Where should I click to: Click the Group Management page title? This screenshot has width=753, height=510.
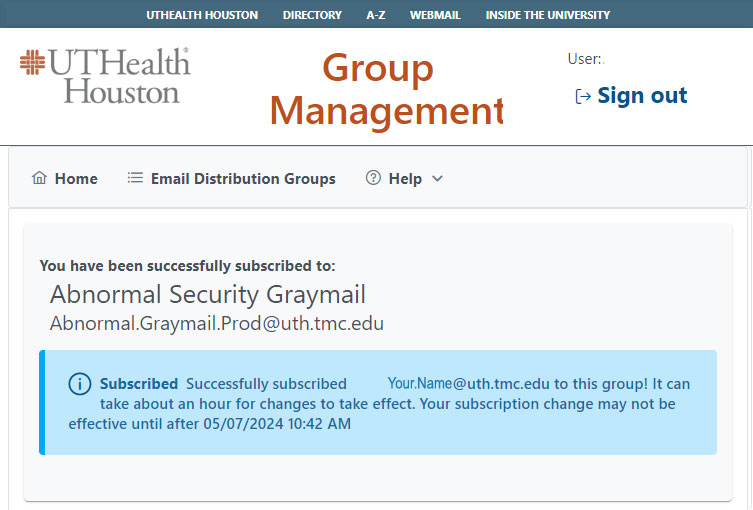point(386,89)
